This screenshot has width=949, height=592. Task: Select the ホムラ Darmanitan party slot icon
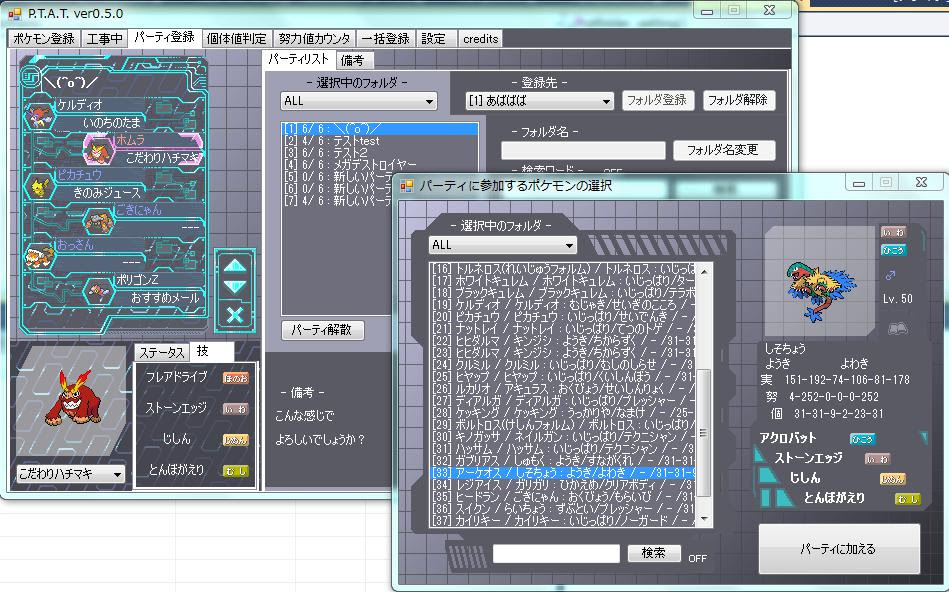98,150
